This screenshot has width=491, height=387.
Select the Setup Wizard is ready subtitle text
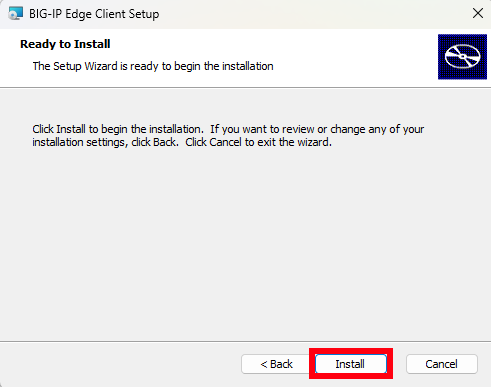point(153,66)
